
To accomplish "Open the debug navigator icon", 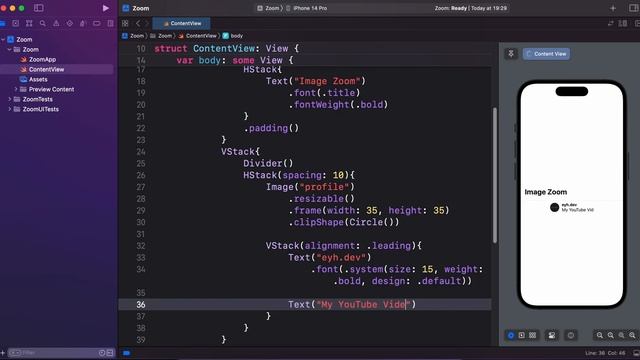I will [x=83, y=23].
